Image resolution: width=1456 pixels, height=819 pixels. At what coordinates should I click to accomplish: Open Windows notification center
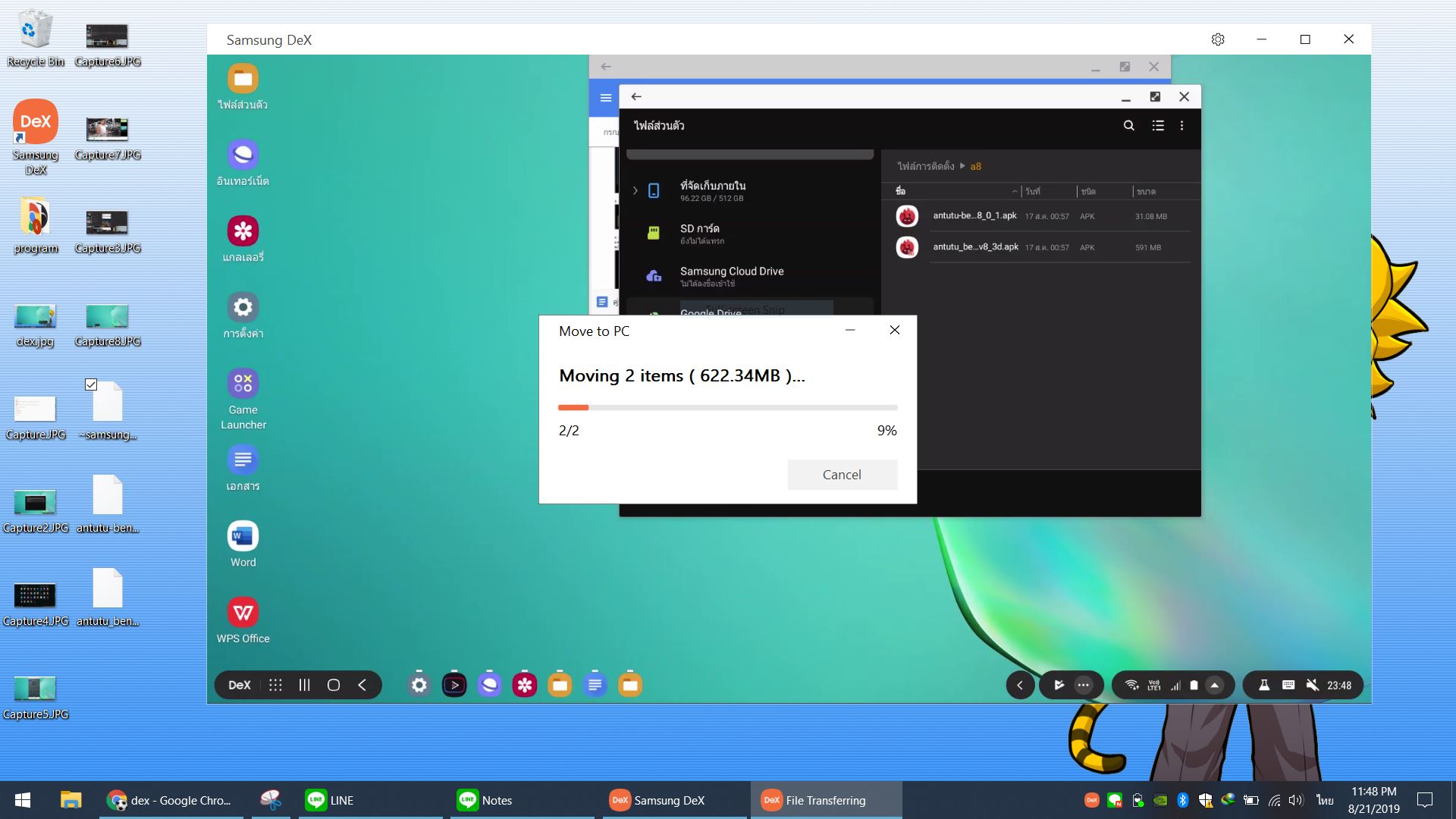pyautogui.click(x=1425, y=800)
